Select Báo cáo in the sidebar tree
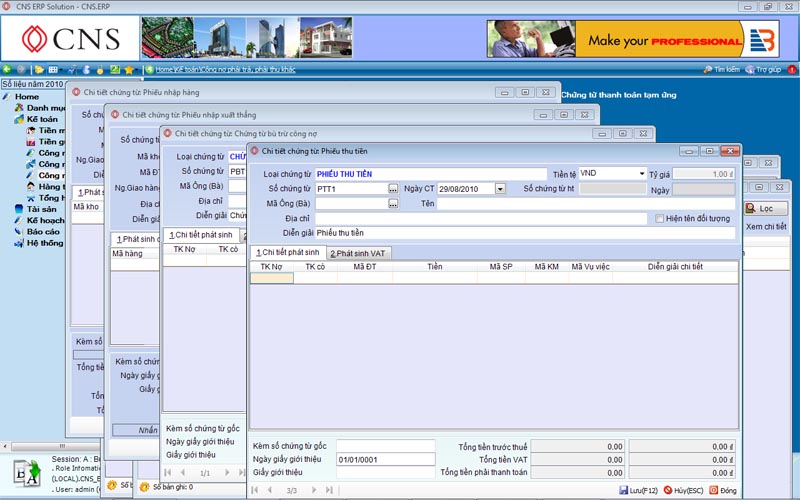 coord(44,231)
